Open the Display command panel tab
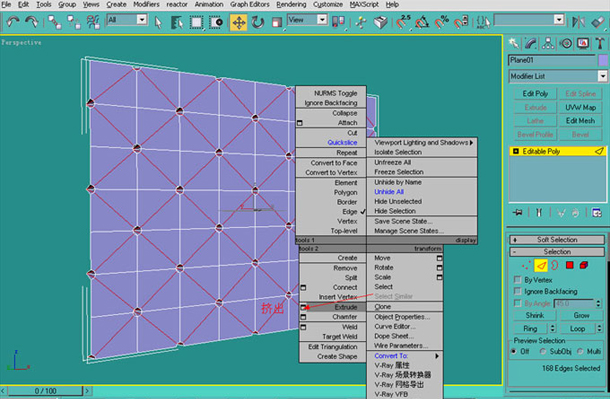The image size is (610, 399). 583,43
